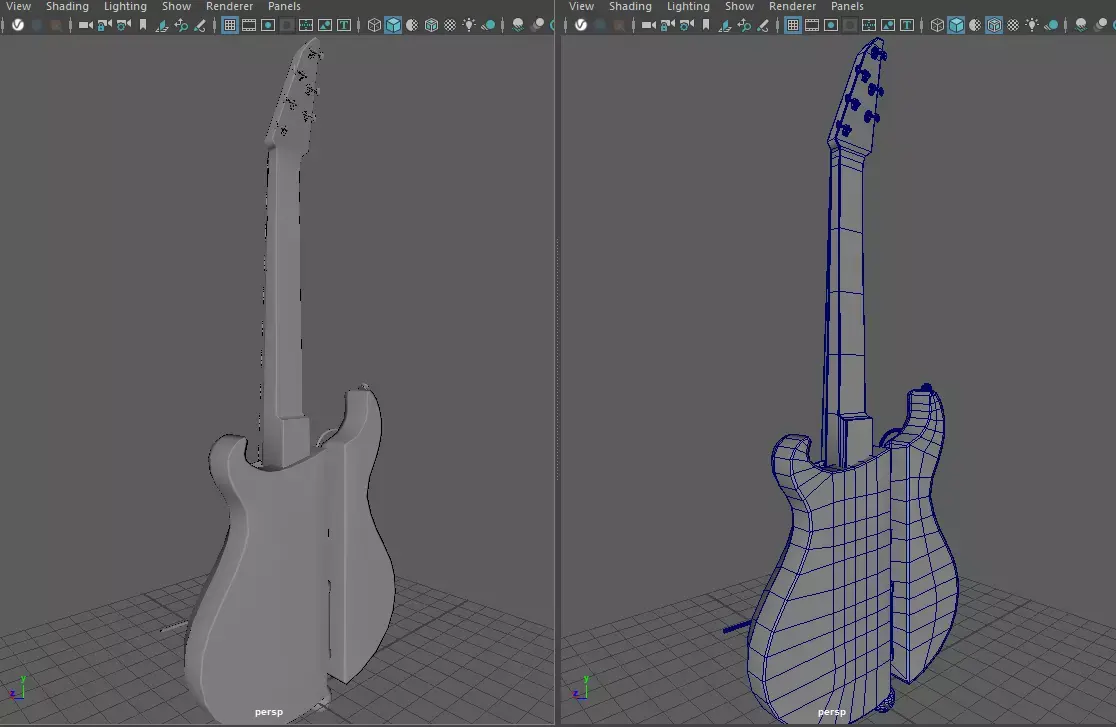Click Shadows icon in right panel toolbar

[1051, 25]
